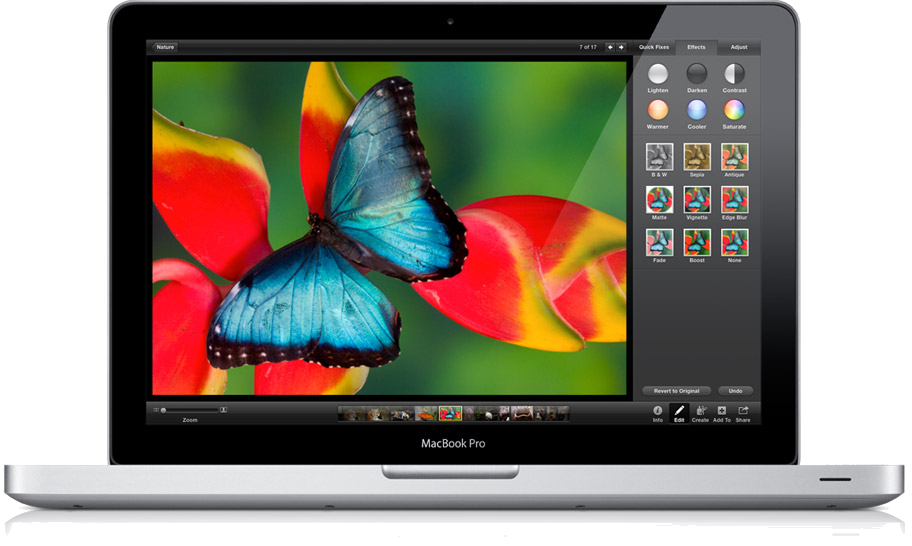
Task: Click the large zoom-in icon
Action: [x=223, y=410]
